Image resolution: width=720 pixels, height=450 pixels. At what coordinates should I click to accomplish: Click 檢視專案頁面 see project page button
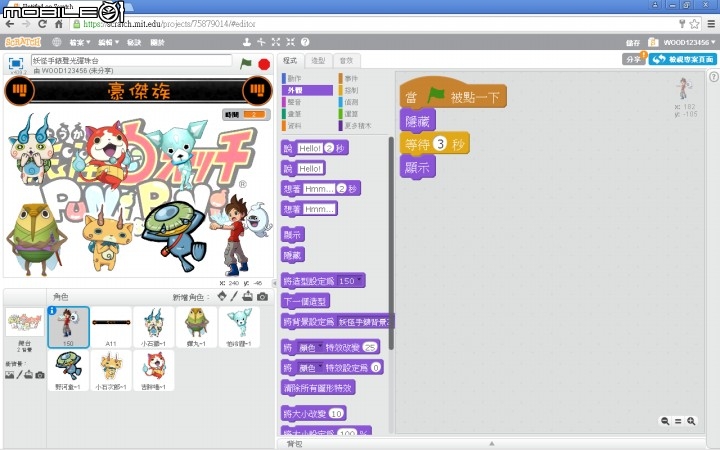[x=682, y=59]
